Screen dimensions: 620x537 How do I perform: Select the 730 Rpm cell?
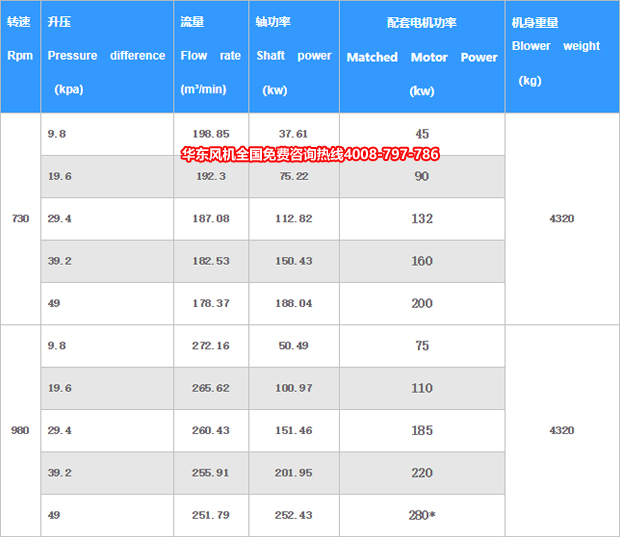[20, 218]
